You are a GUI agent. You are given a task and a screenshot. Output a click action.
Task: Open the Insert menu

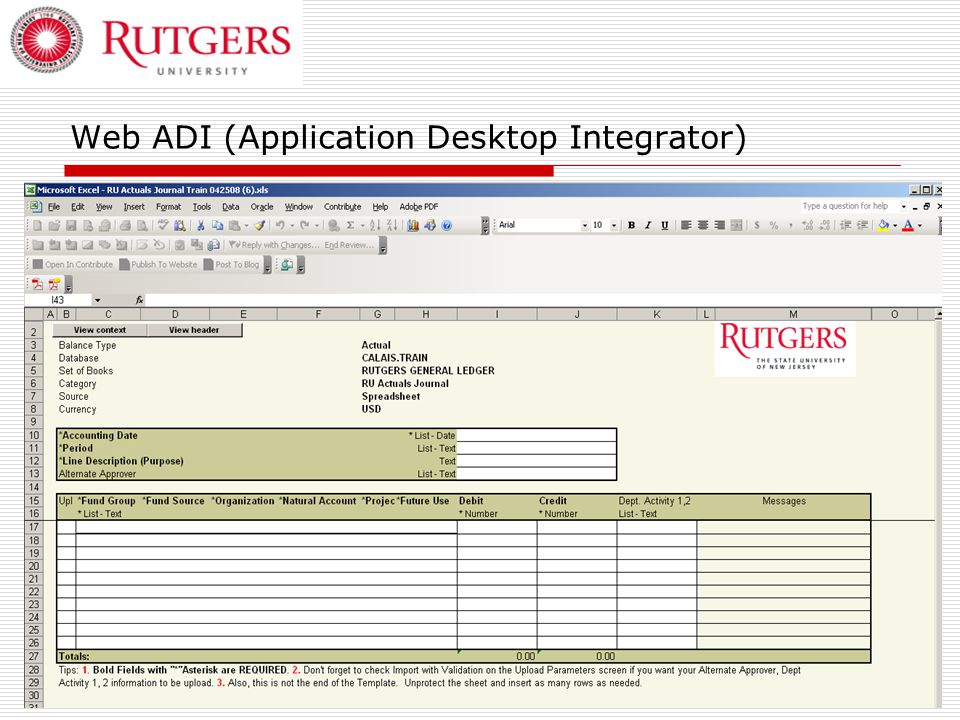[x=134, y=207]
